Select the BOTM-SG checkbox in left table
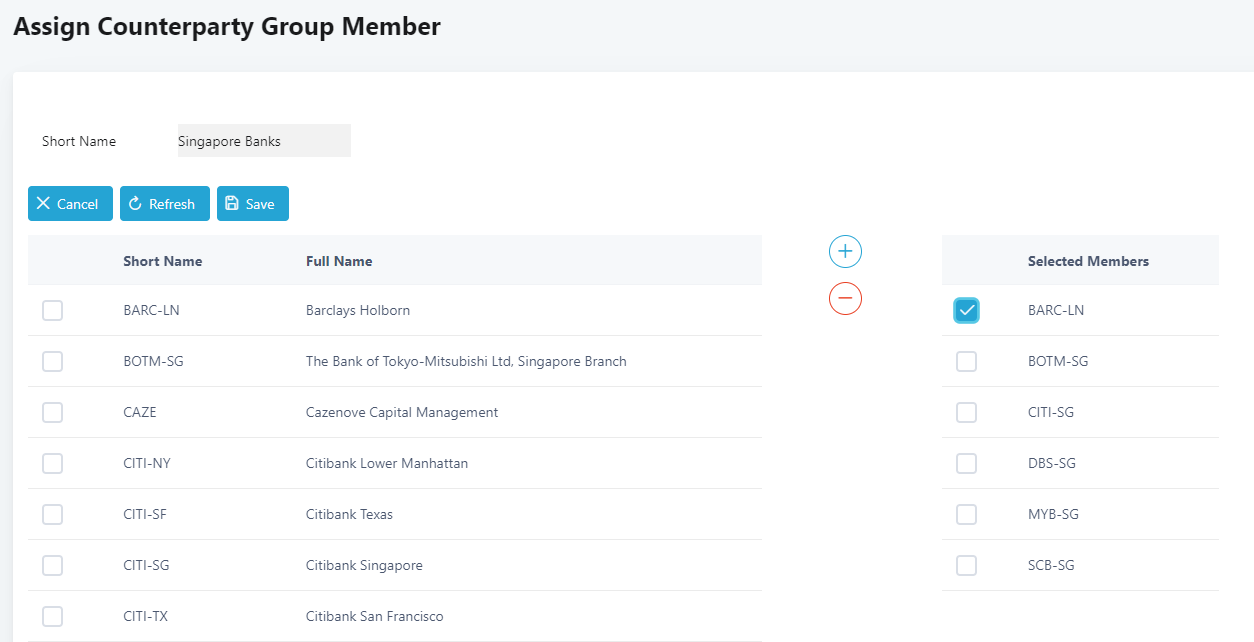 tap(53, 362)
